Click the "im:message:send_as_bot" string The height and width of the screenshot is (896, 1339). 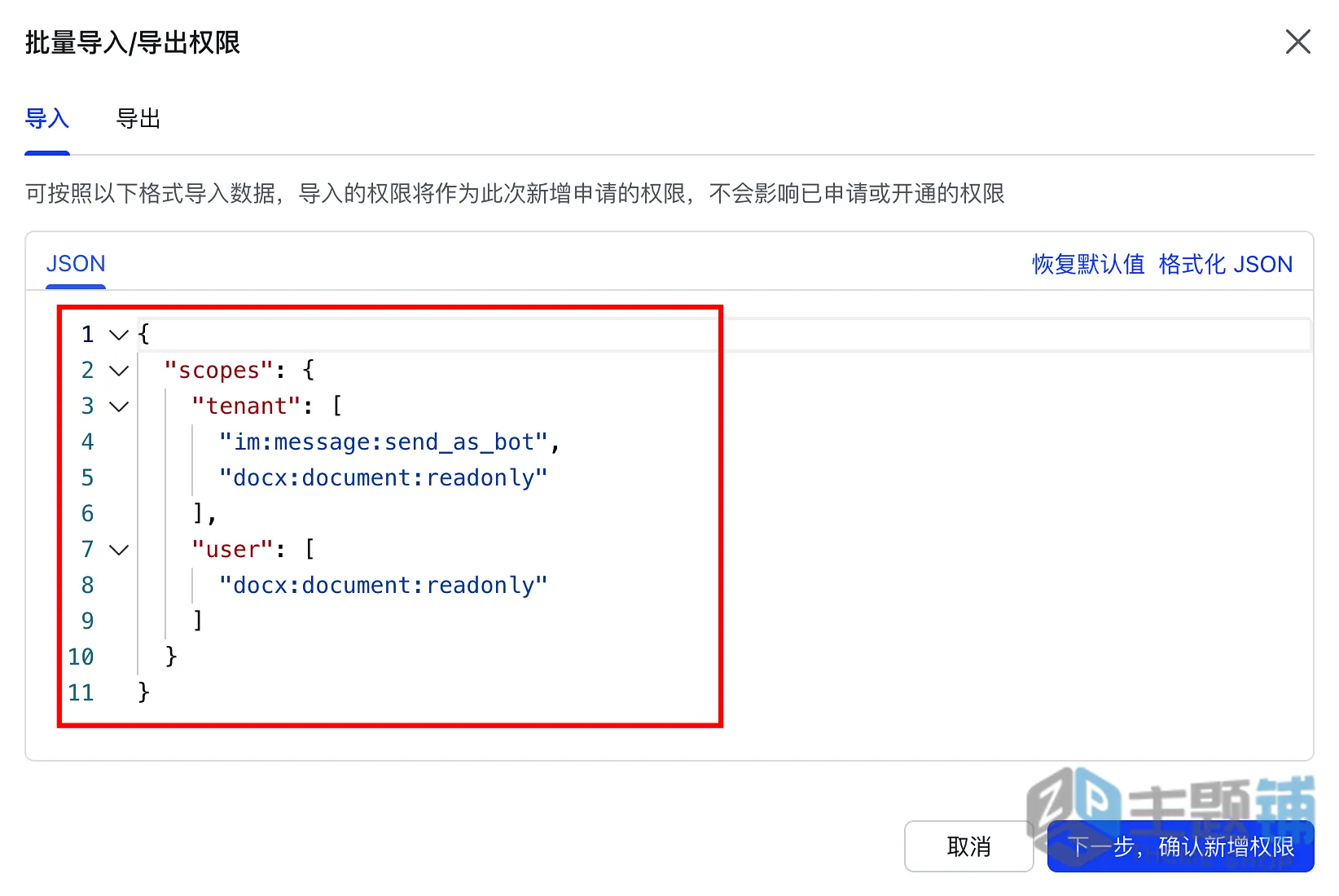[383, 442]
